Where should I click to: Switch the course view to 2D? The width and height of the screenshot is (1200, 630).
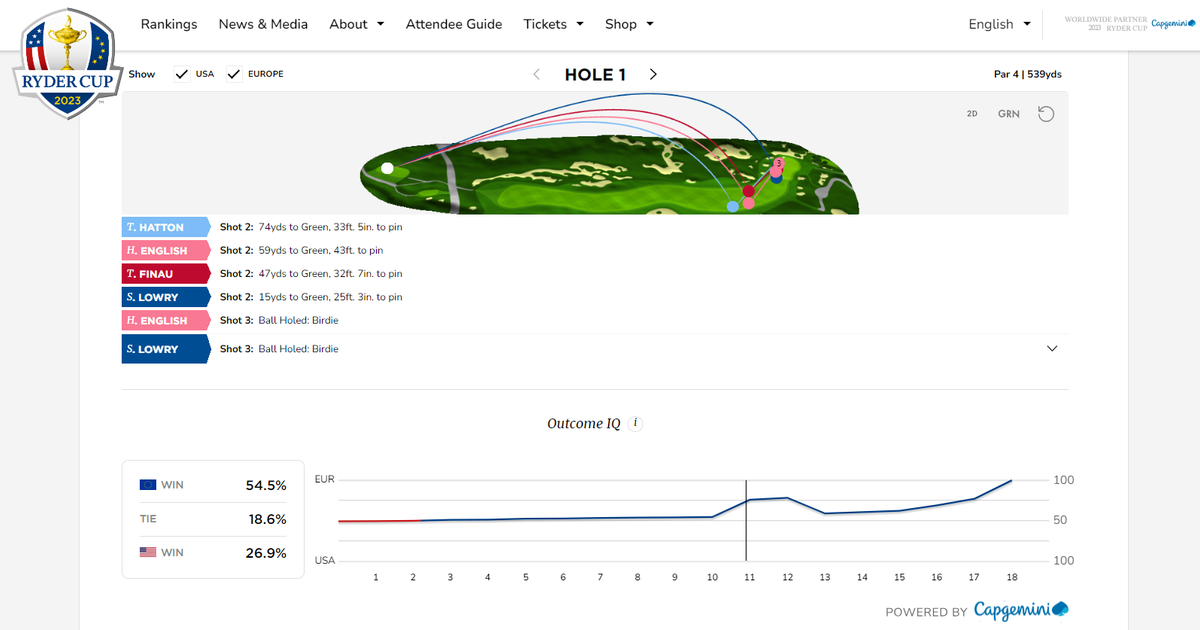(x=971, y=114)
